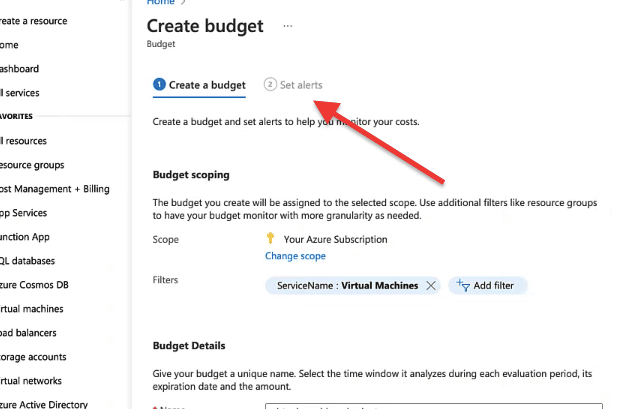Open Storage accounts in sidebar
The width and height of the screenshot is (623, 409).
tap(33, 357)
